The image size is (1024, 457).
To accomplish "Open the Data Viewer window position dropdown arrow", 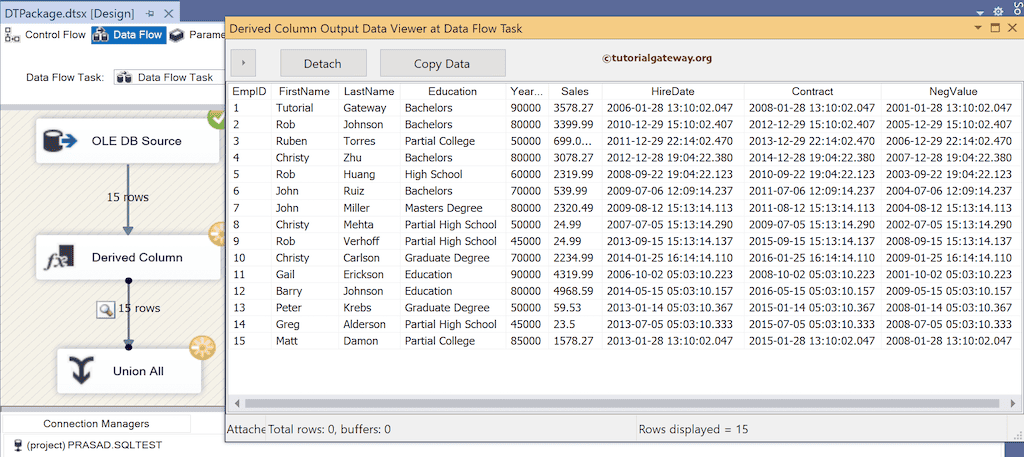I will point(976,29).
